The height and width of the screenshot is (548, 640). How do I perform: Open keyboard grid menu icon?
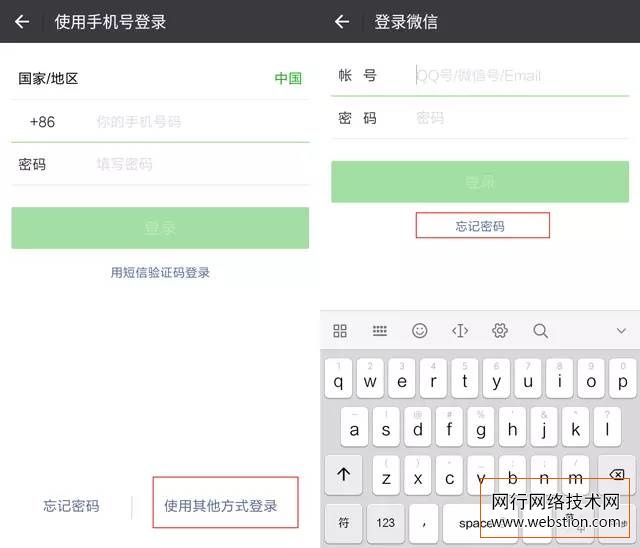pyautogui.click(x=340, y=331)
